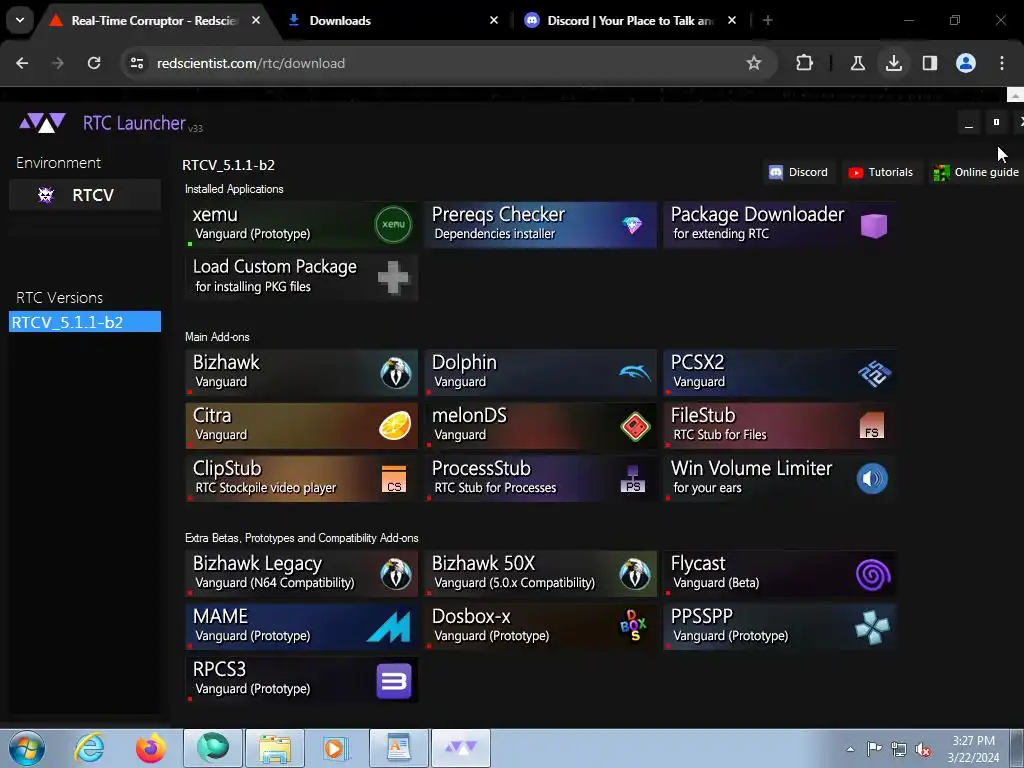Click the Bizhawk Vanguard hawk icon

[396, 374]
